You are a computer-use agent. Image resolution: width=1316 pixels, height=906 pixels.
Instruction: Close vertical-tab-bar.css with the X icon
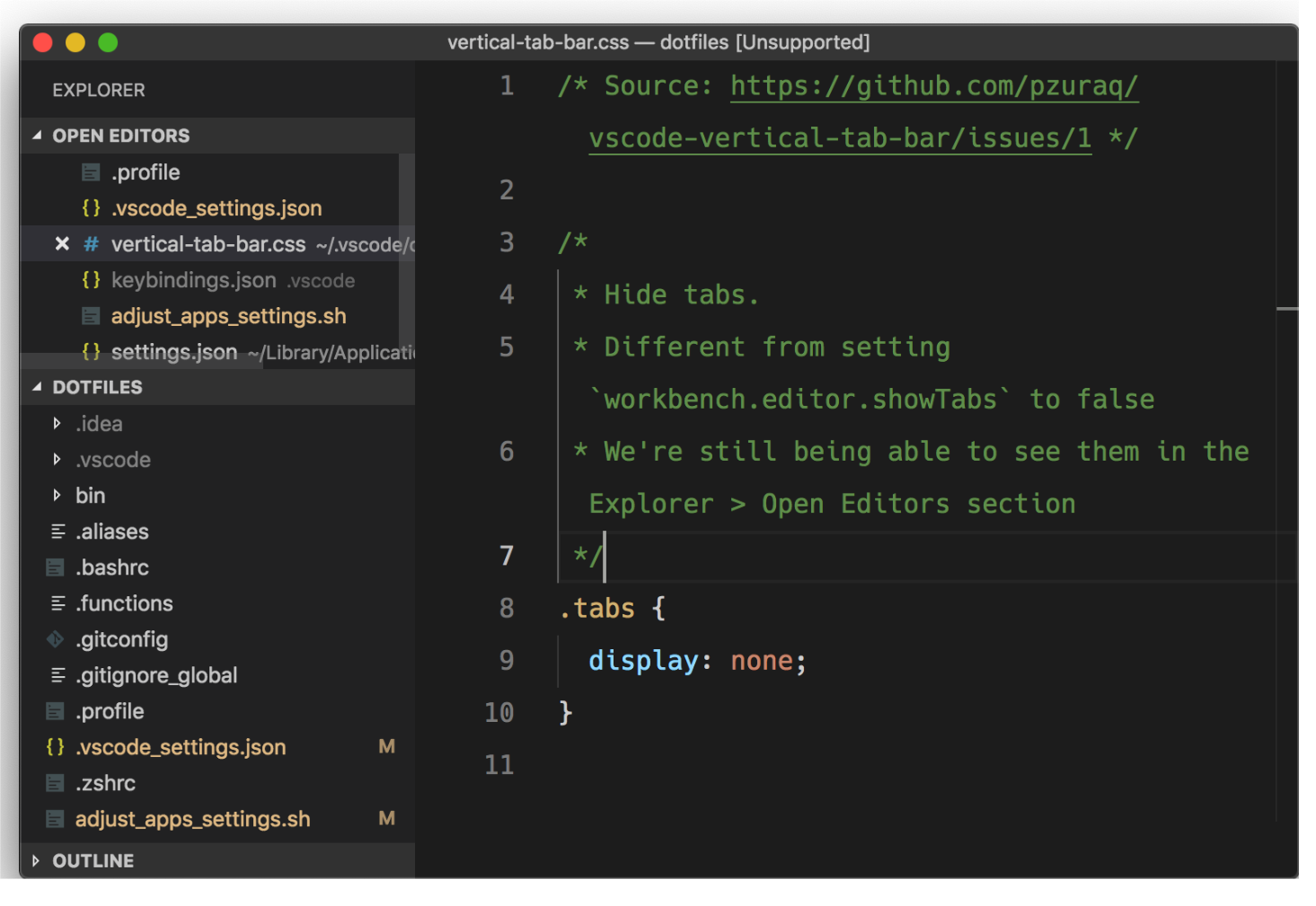(x=62, y=243)
